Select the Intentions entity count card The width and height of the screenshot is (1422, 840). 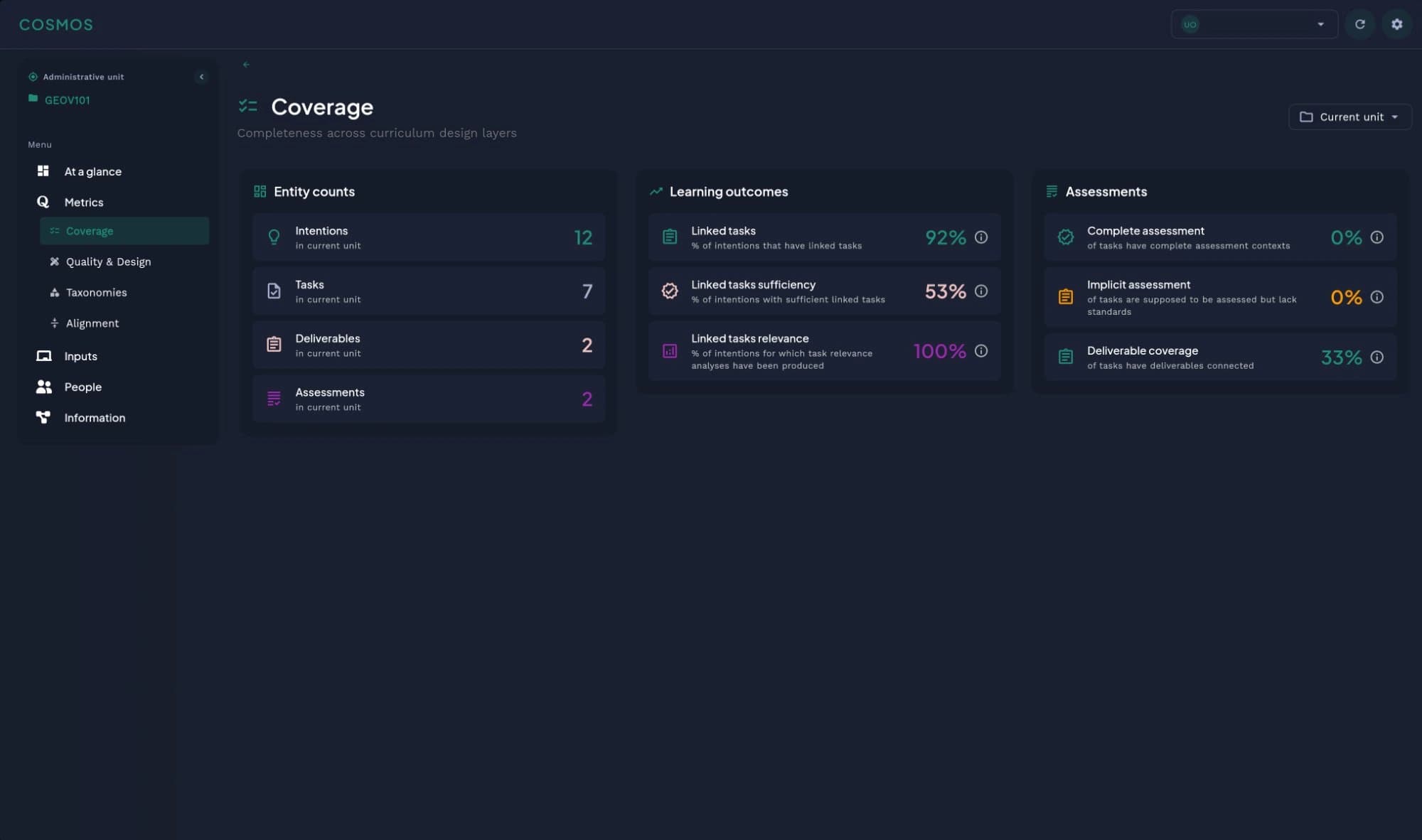pos(428,237)
